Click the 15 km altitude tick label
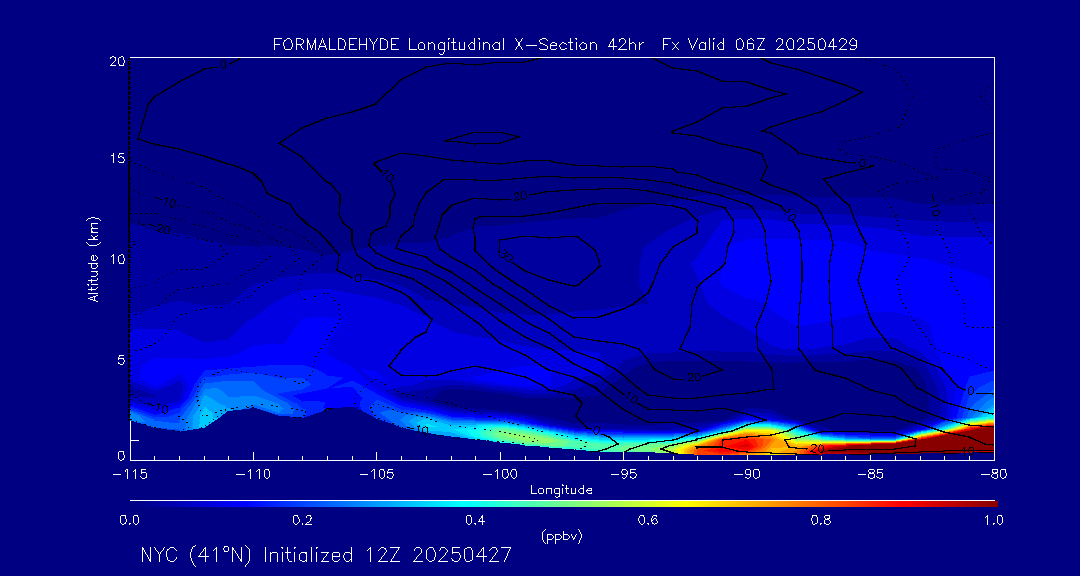The image size is (1080, 576). click(116, 160)
